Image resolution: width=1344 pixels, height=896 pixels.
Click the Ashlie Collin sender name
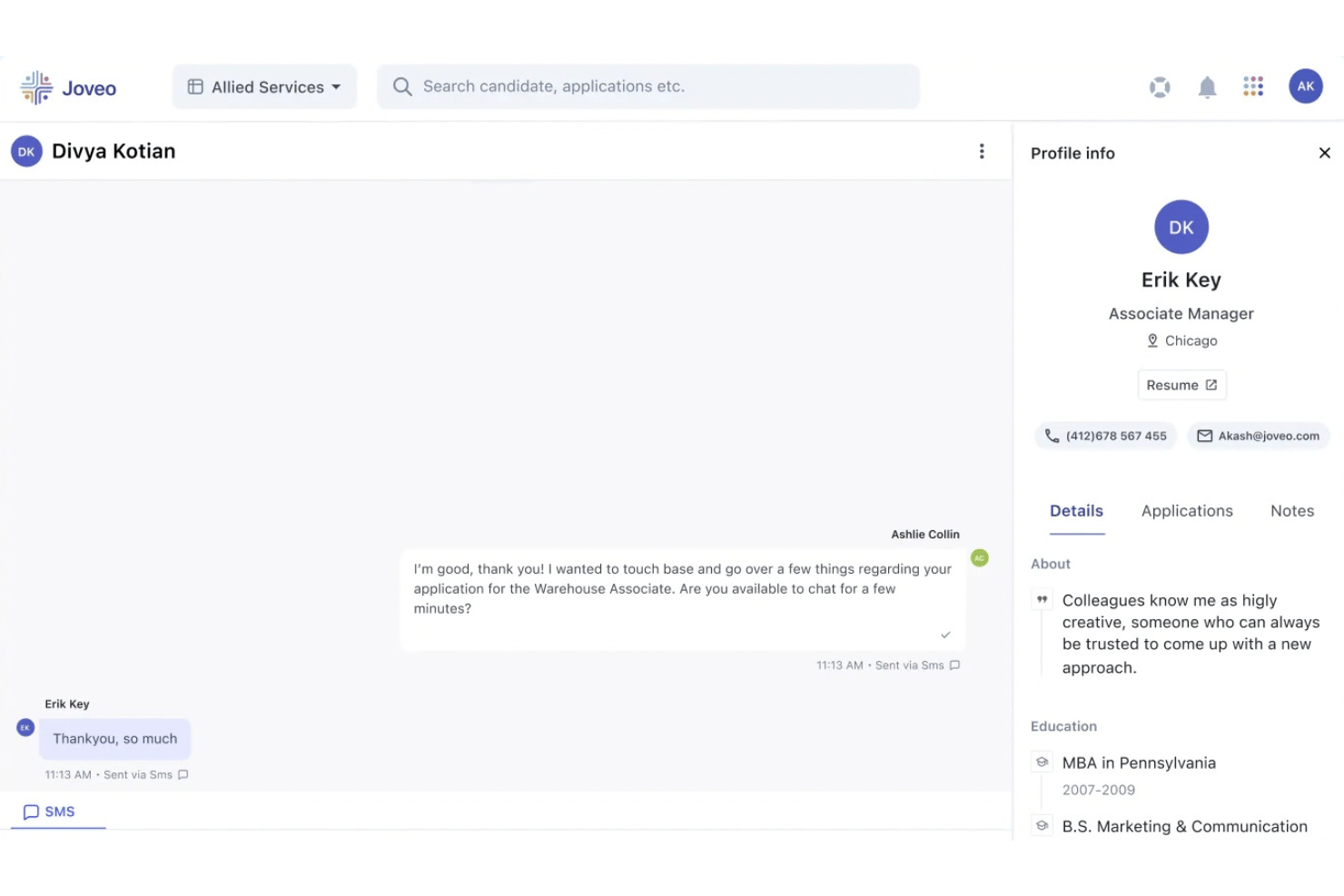(925, 535)
